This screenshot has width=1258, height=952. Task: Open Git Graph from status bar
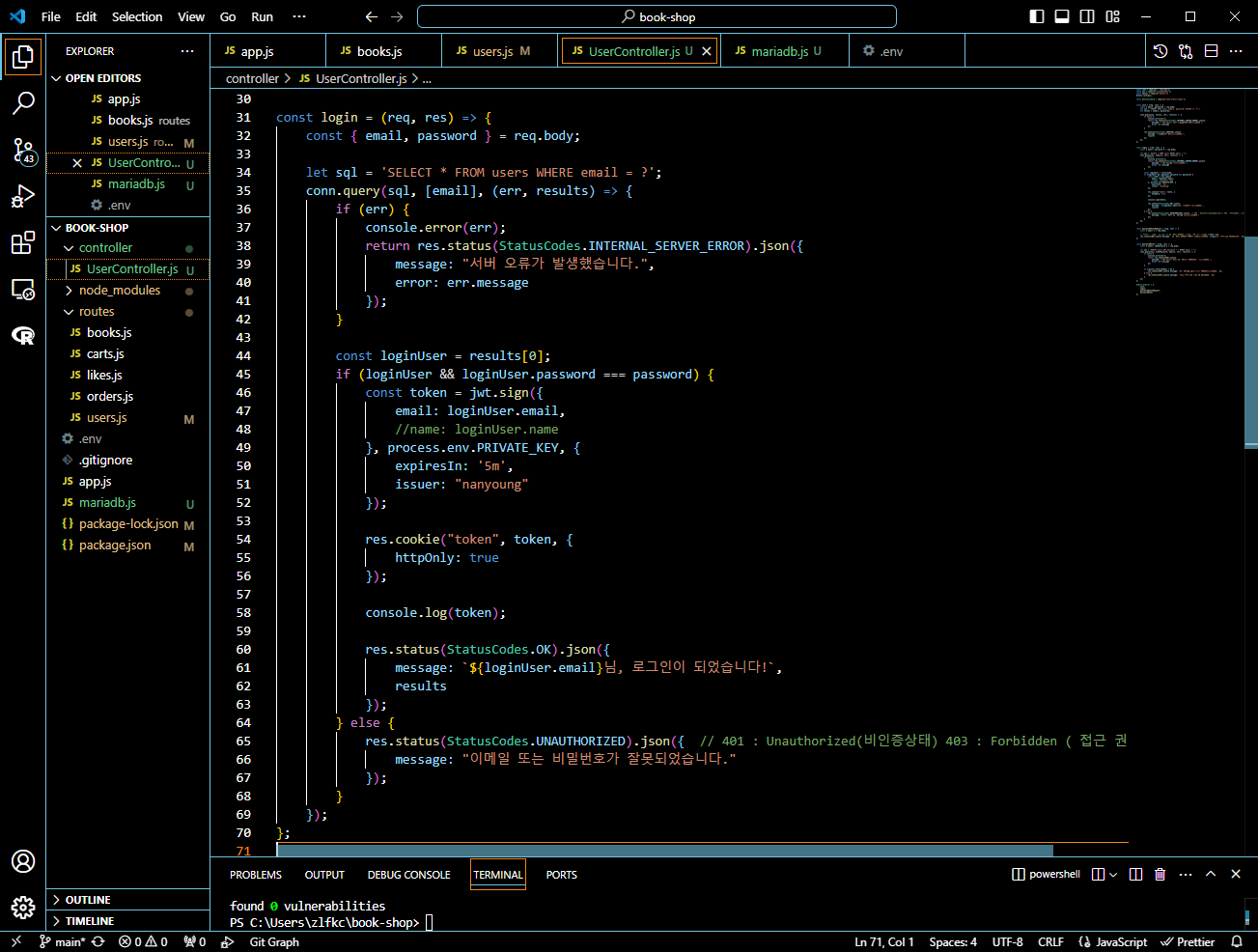click(274, 941)
